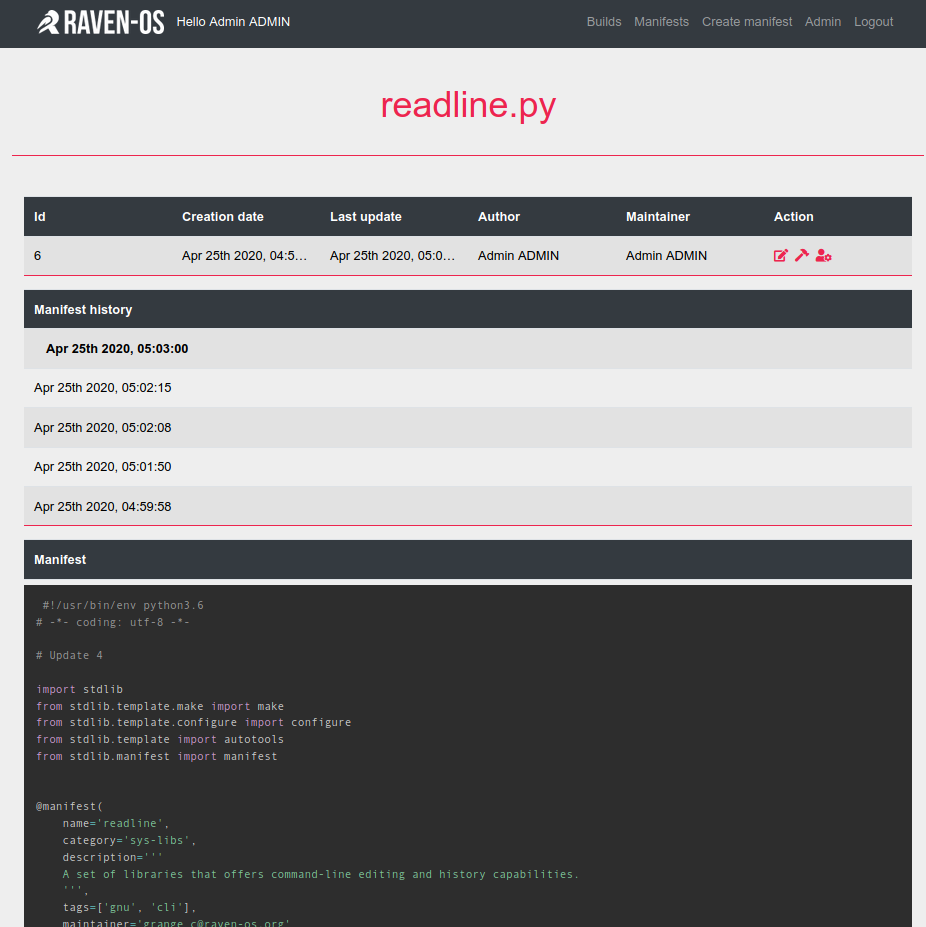Select history entry Apr 25th 2020, 05:02:08
Screen dimensions: 926x927
pos(103,428)
